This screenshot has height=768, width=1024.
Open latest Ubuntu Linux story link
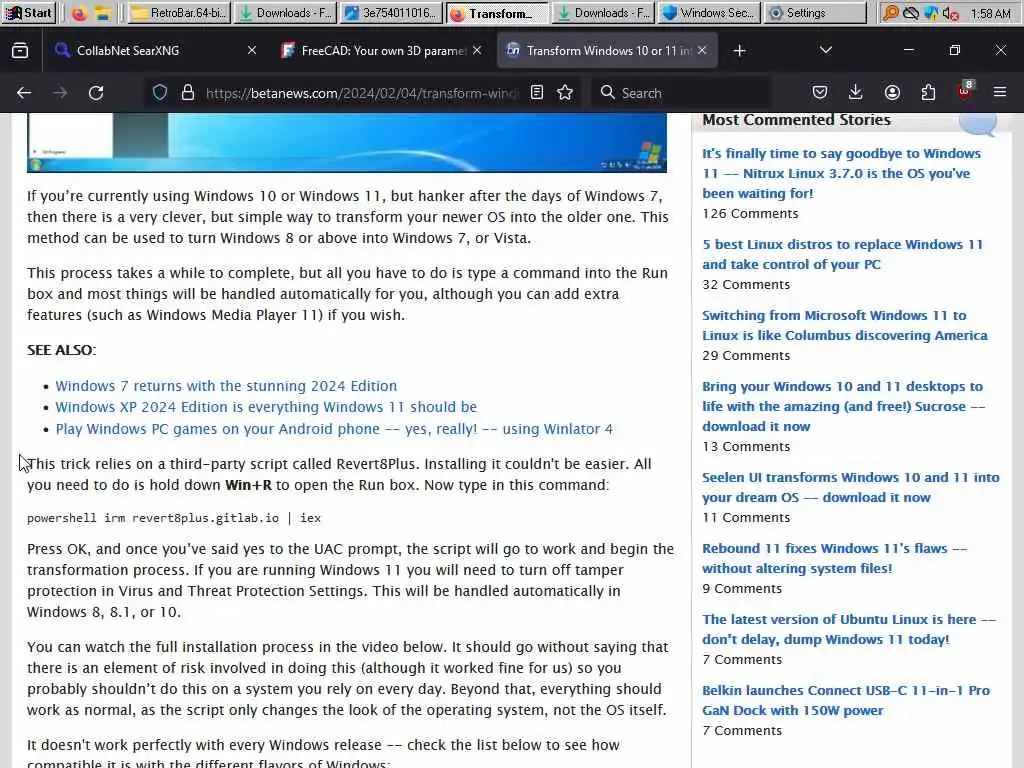pyautogui.click(x=849, y=629)
